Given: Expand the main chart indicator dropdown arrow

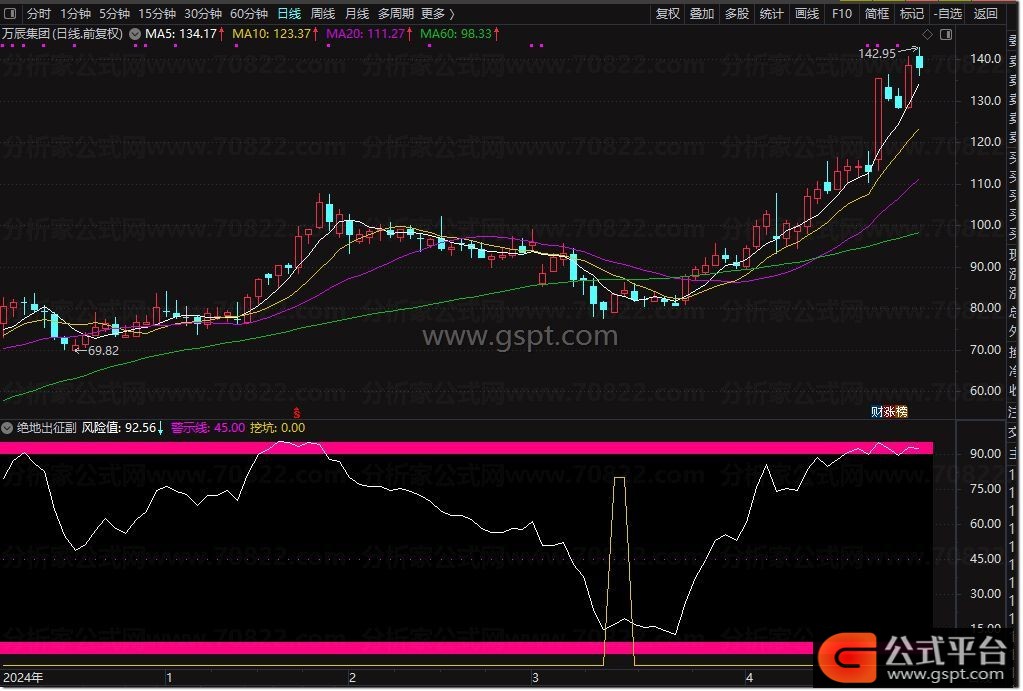Looking at the screenshot, I should [x=135, y=34].
